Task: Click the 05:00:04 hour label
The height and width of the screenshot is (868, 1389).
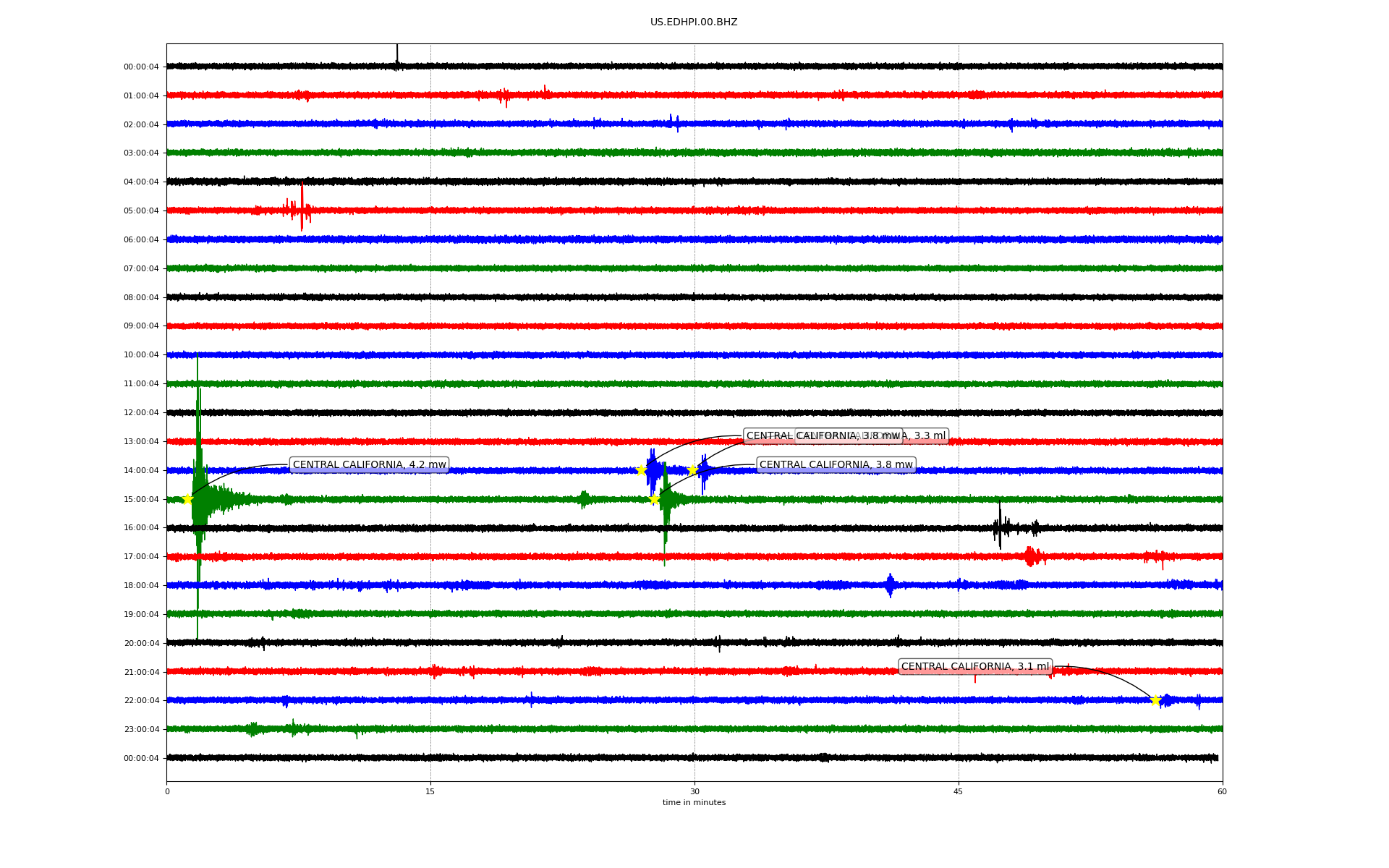Action: [141, 211]
